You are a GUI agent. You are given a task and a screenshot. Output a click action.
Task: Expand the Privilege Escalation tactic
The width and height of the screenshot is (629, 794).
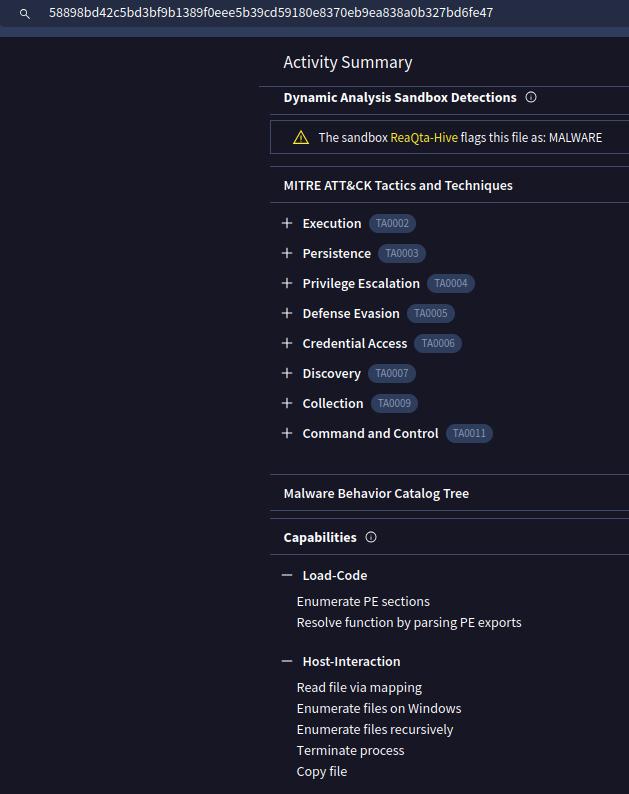(287, 283)
